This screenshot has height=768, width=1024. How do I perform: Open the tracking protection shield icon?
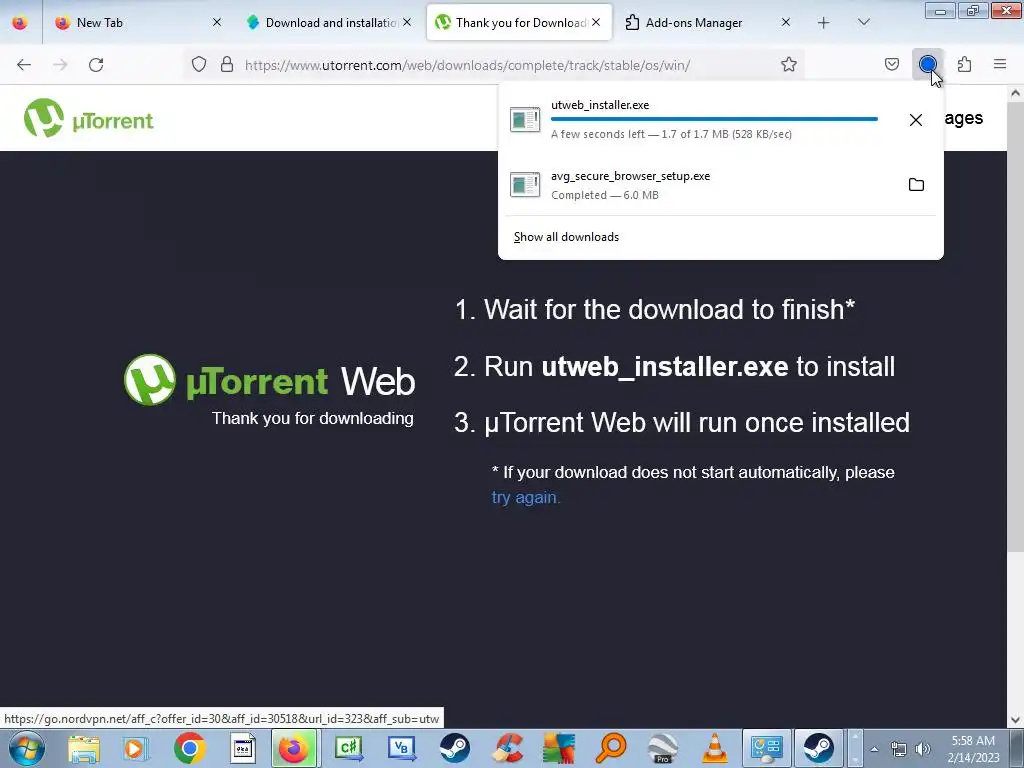click(199, 64)
